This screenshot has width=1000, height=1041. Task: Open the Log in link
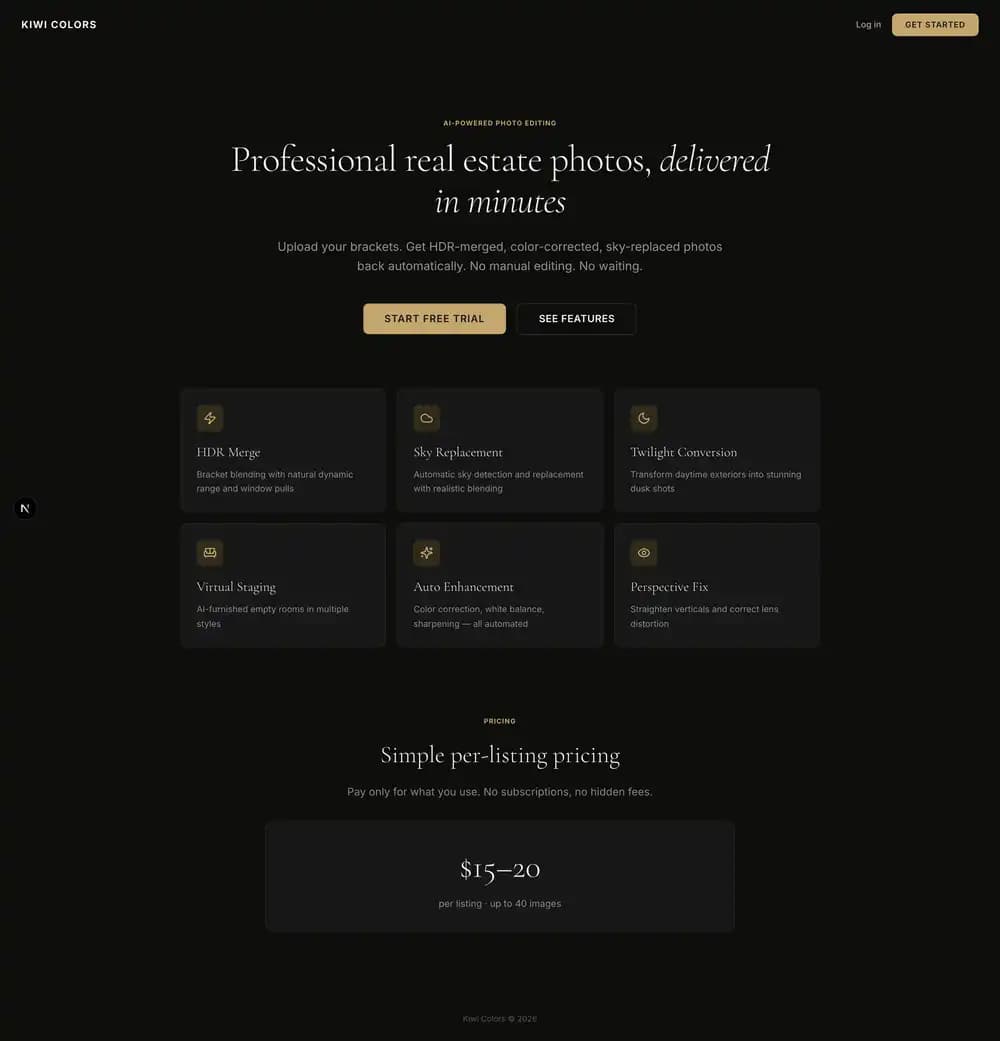(867, 24)
